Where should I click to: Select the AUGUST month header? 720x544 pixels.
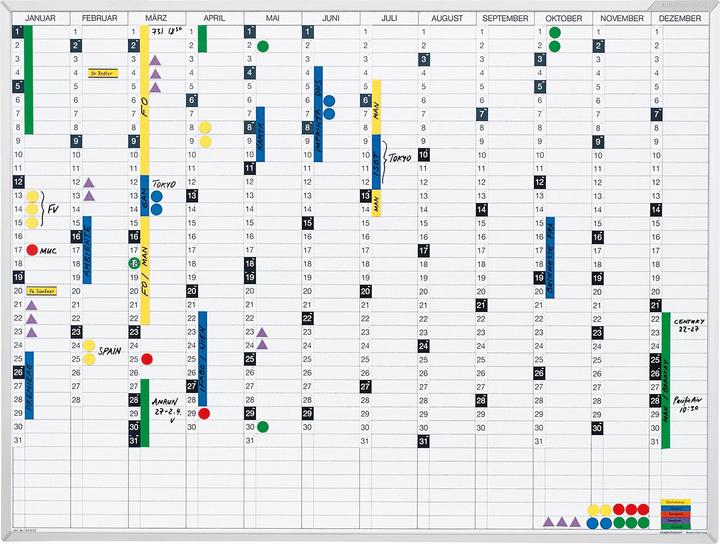point(447,18)
